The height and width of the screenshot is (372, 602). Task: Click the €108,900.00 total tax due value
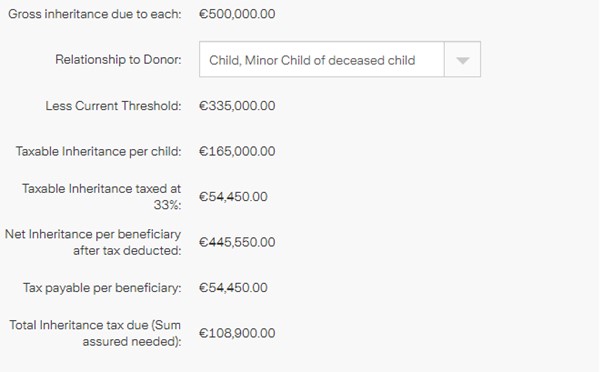[237, 333]
